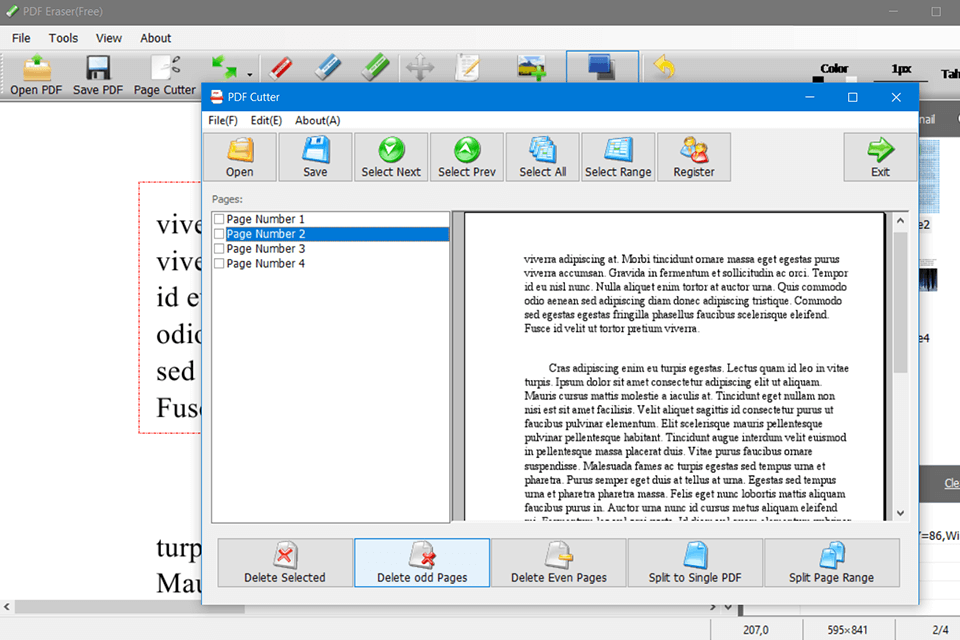Choose the move arrows tool

point(420,67)
